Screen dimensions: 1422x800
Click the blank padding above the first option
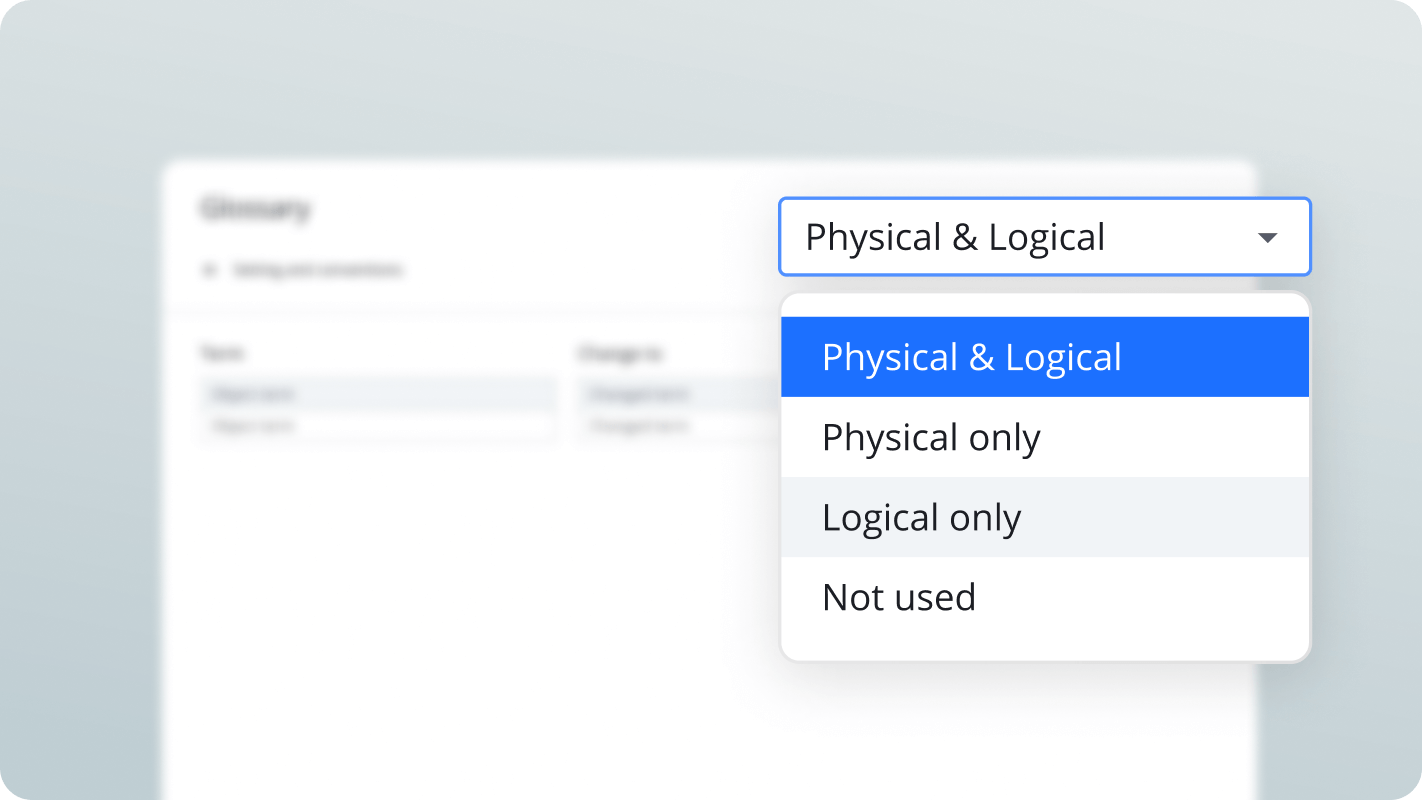coord(1044,305)
